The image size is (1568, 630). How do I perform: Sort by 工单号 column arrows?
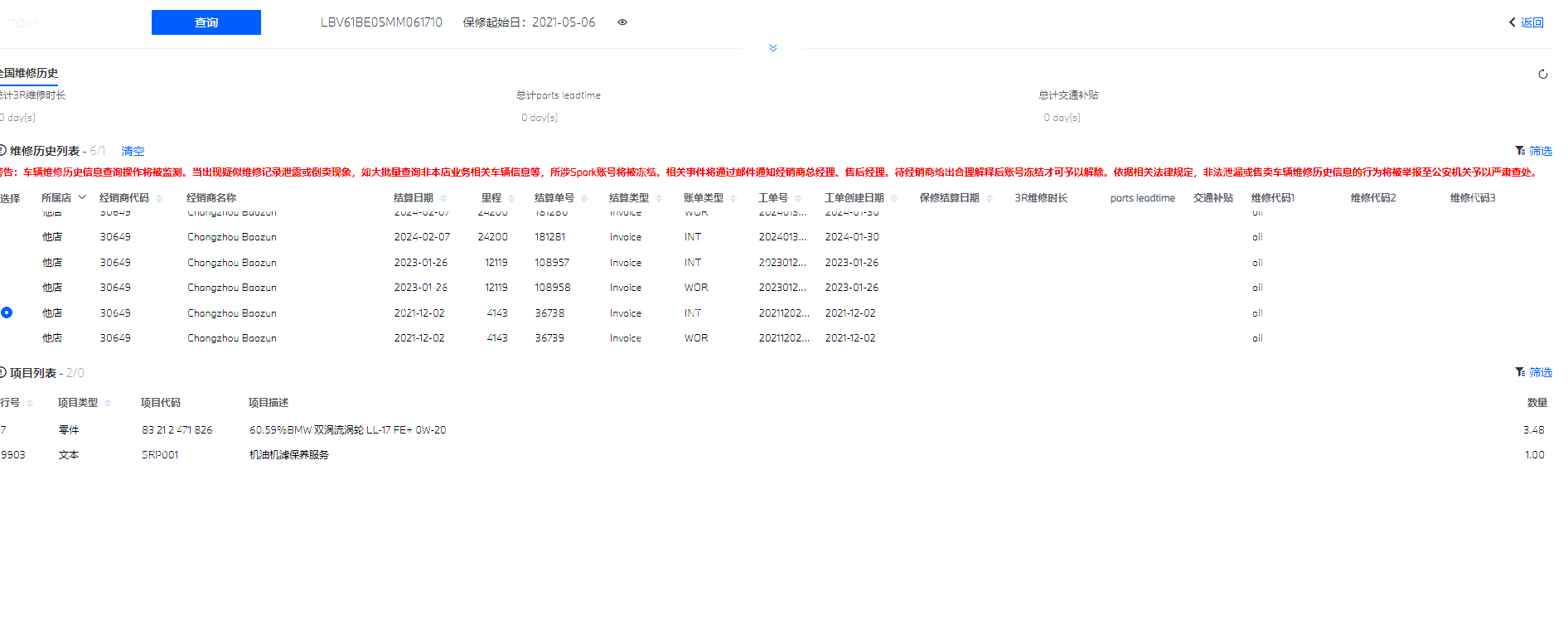(x=798, y=198)
